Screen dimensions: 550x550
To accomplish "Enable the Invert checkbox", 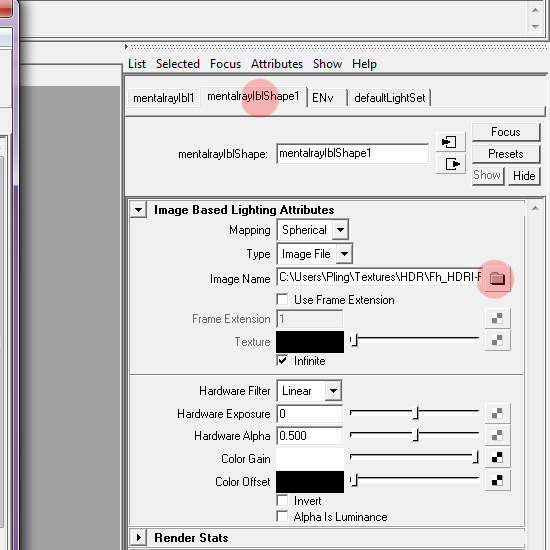I will [x=282, y=501].
